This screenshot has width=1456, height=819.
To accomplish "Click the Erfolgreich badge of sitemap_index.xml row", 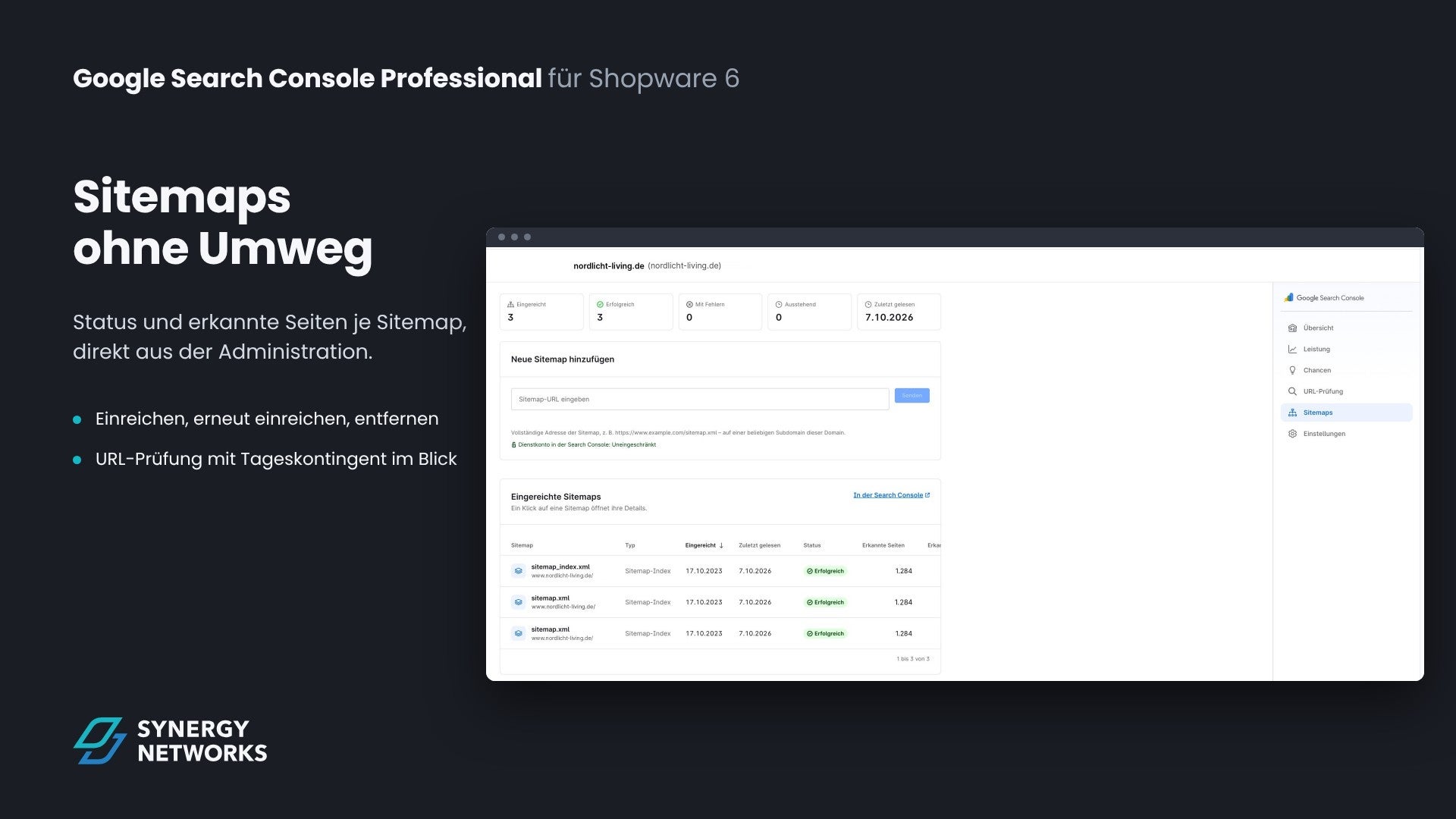I will [x=825, y=572].
